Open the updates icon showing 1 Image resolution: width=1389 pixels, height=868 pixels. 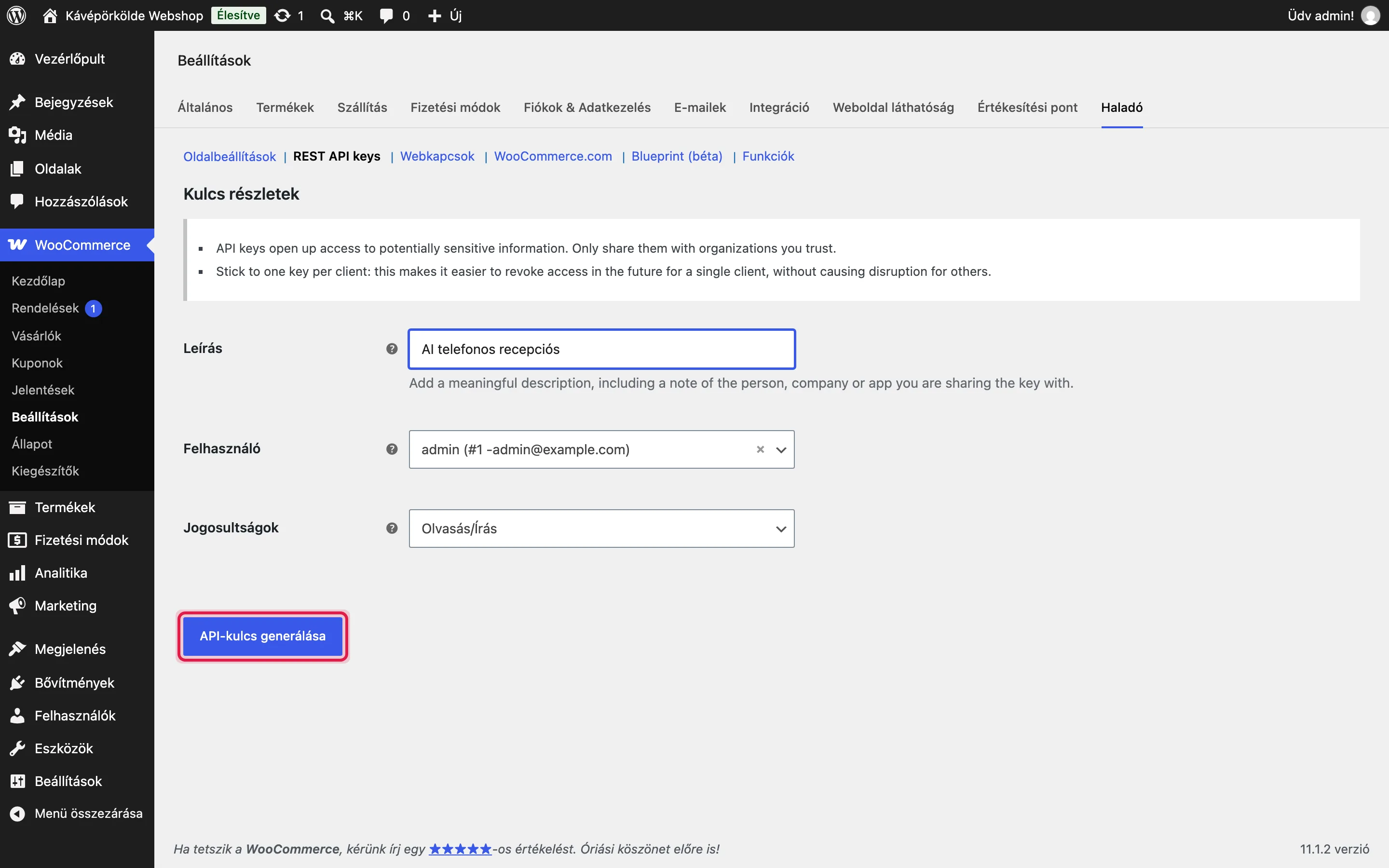pyautogui.click(x=283, y=15)
